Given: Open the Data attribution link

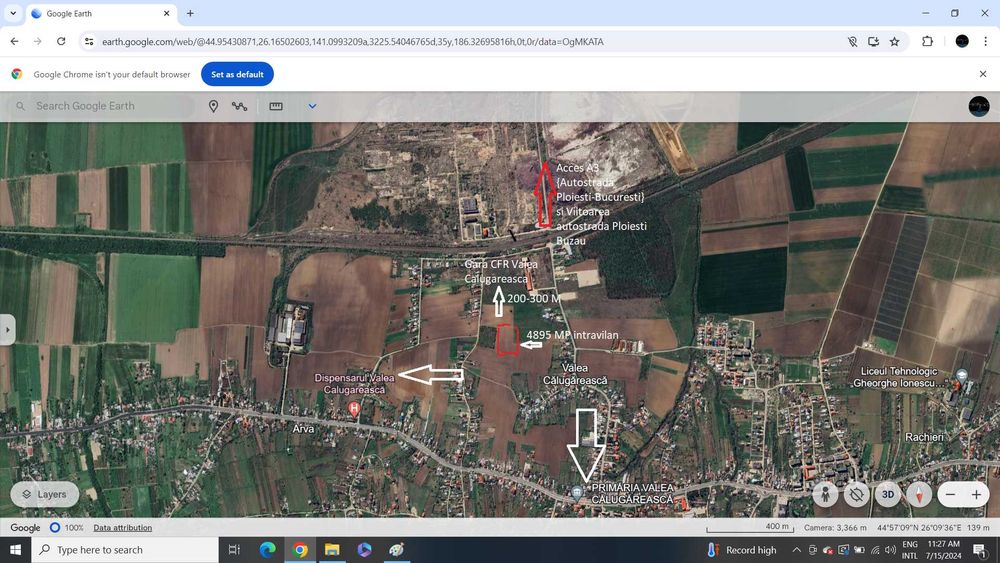Looking at the screenshot, I should tap(122, 527).
